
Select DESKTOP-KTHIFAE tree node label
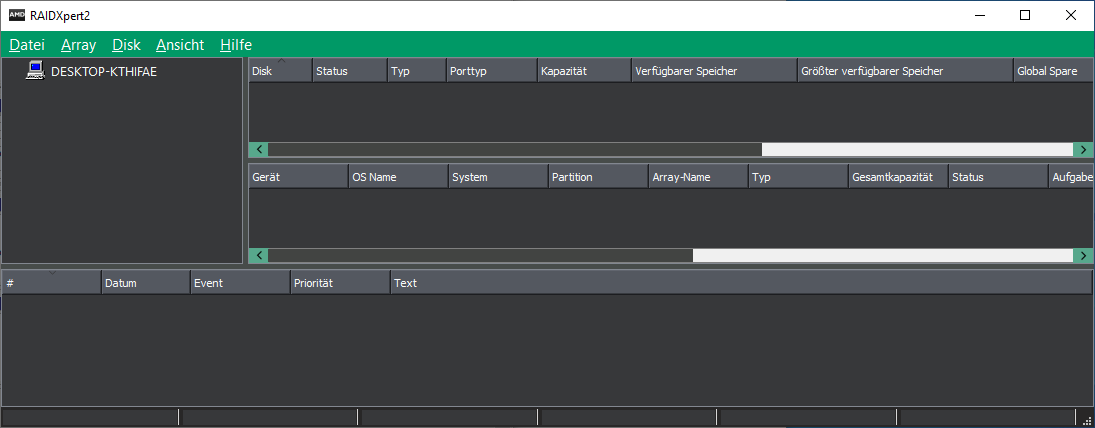pos(104,71)
